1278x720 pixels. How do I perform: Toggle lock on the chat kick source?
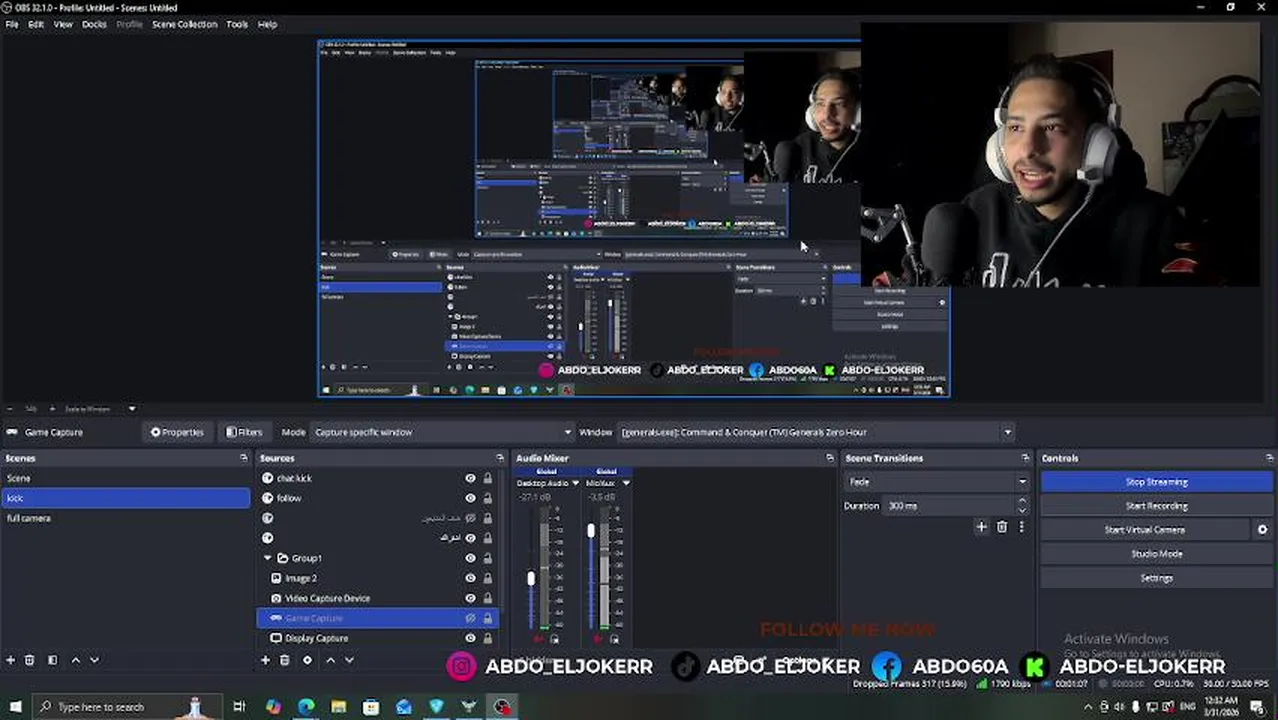click(488, 478)
